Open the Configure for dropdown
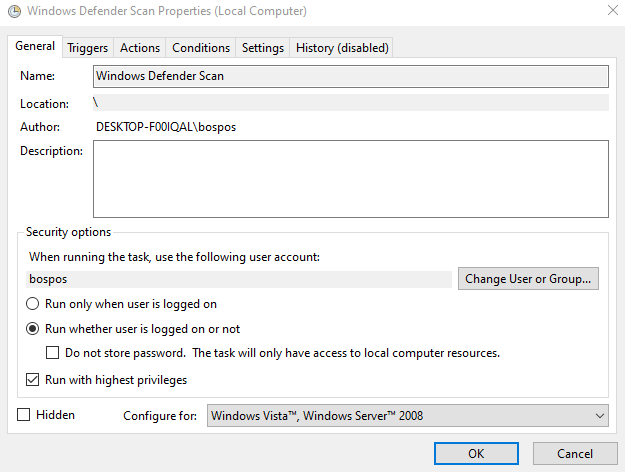 (407, 416)
